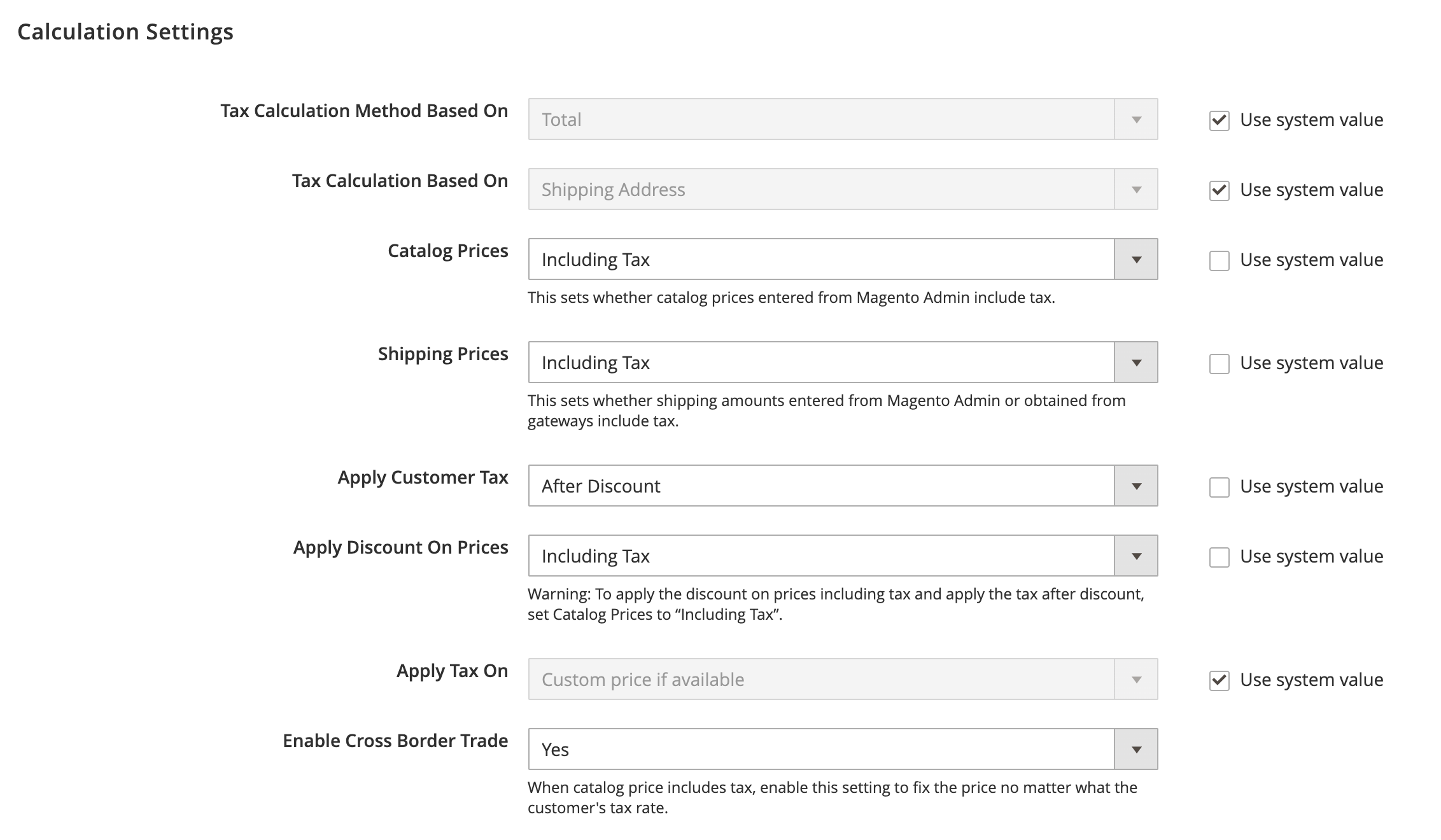The height and width of the screenshot is (840, 1441).
Task: Click the Calculation Settings section heading
Action: tap(125, 31)
